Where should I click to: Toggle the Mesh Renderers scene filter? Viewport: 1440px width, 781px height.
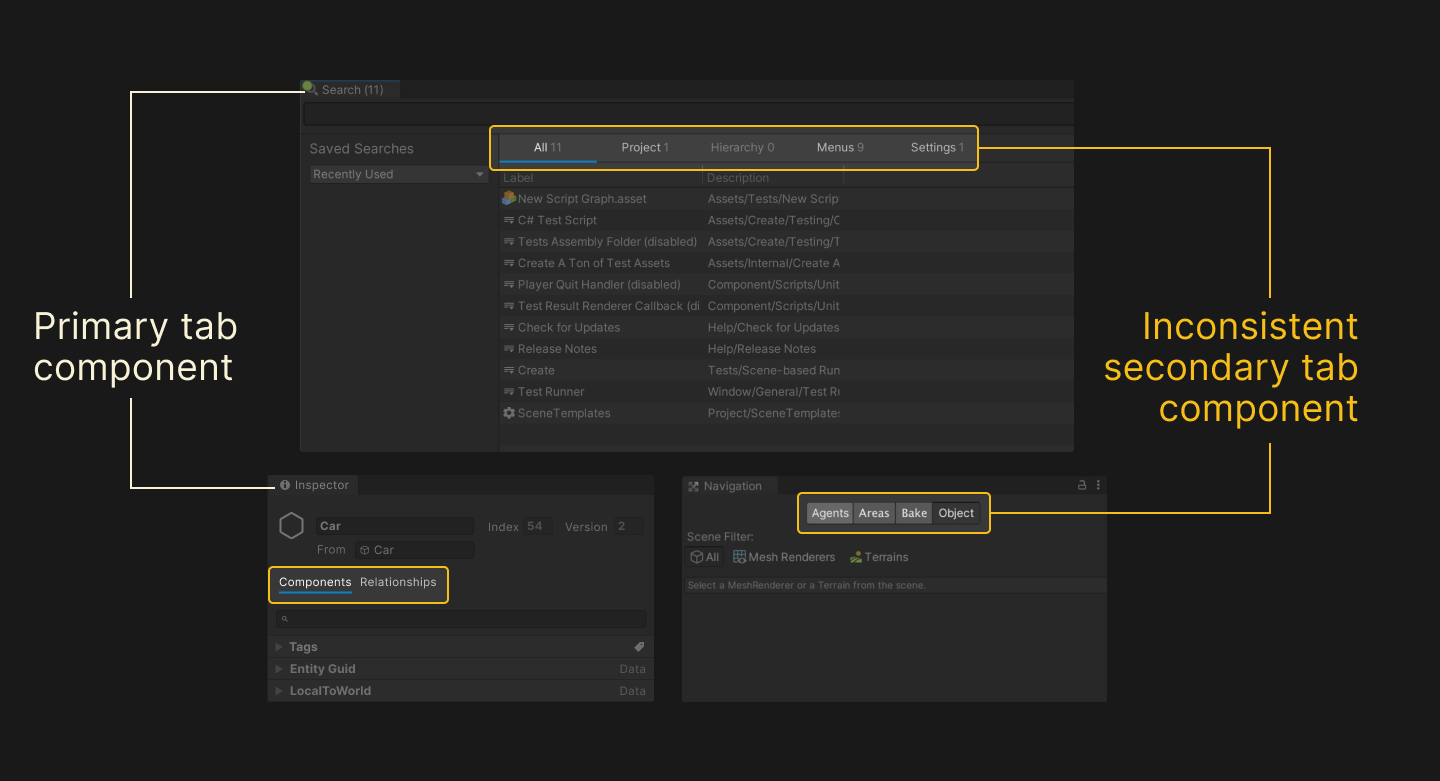click(x=784, y=557)
